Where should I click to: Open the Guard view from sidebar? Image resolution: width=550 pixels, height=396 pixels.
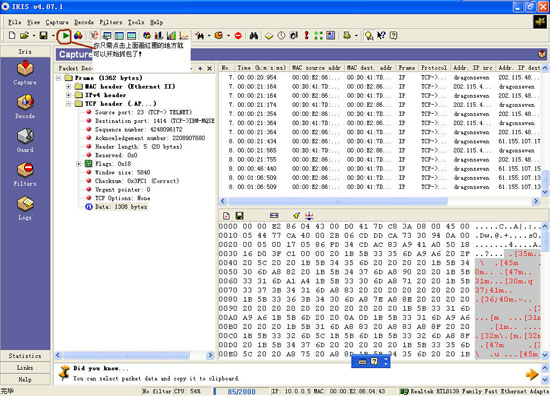click(x=25, y=140)
